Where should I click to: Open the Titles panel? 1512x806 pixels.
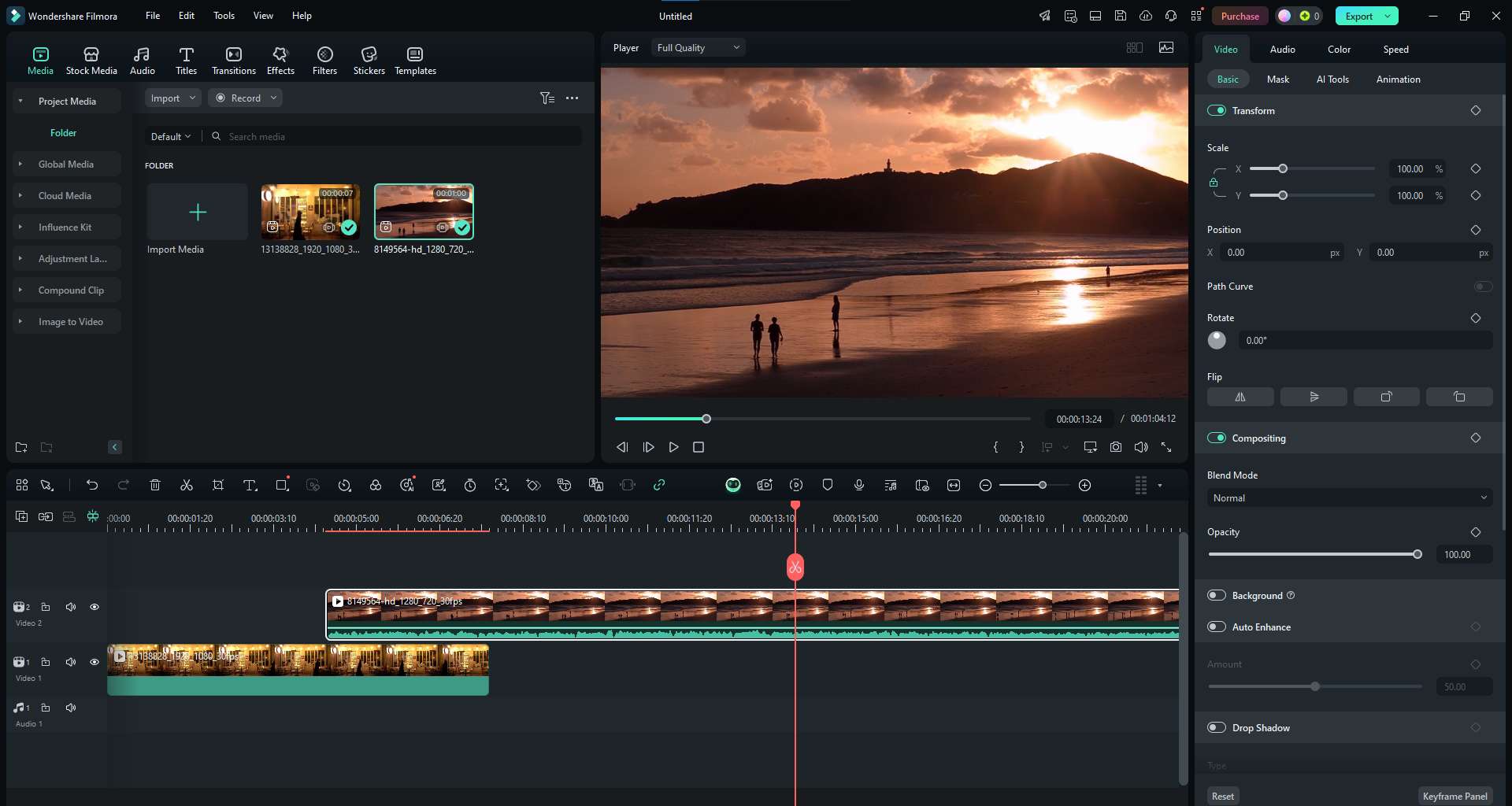point(186,61)
